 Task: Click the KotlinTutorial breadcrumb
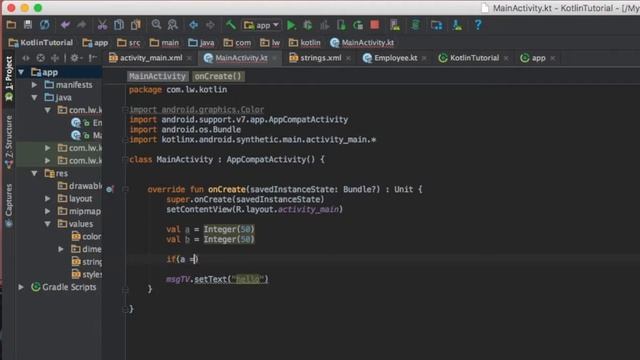(41, 42)
